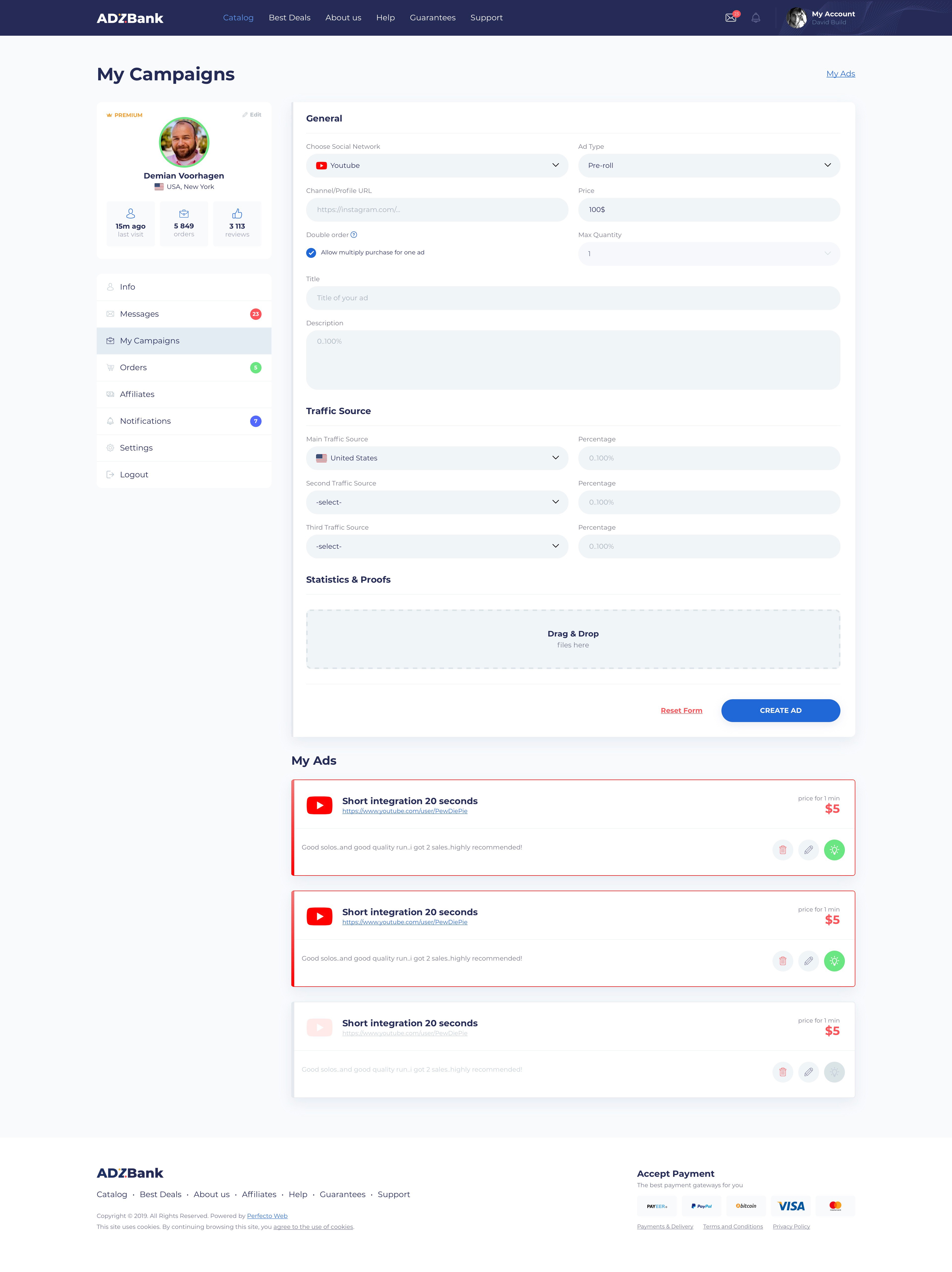Toggle the second ad's green lightbulb
Viewport: 952px width, 1272px height.
[834, 960]
